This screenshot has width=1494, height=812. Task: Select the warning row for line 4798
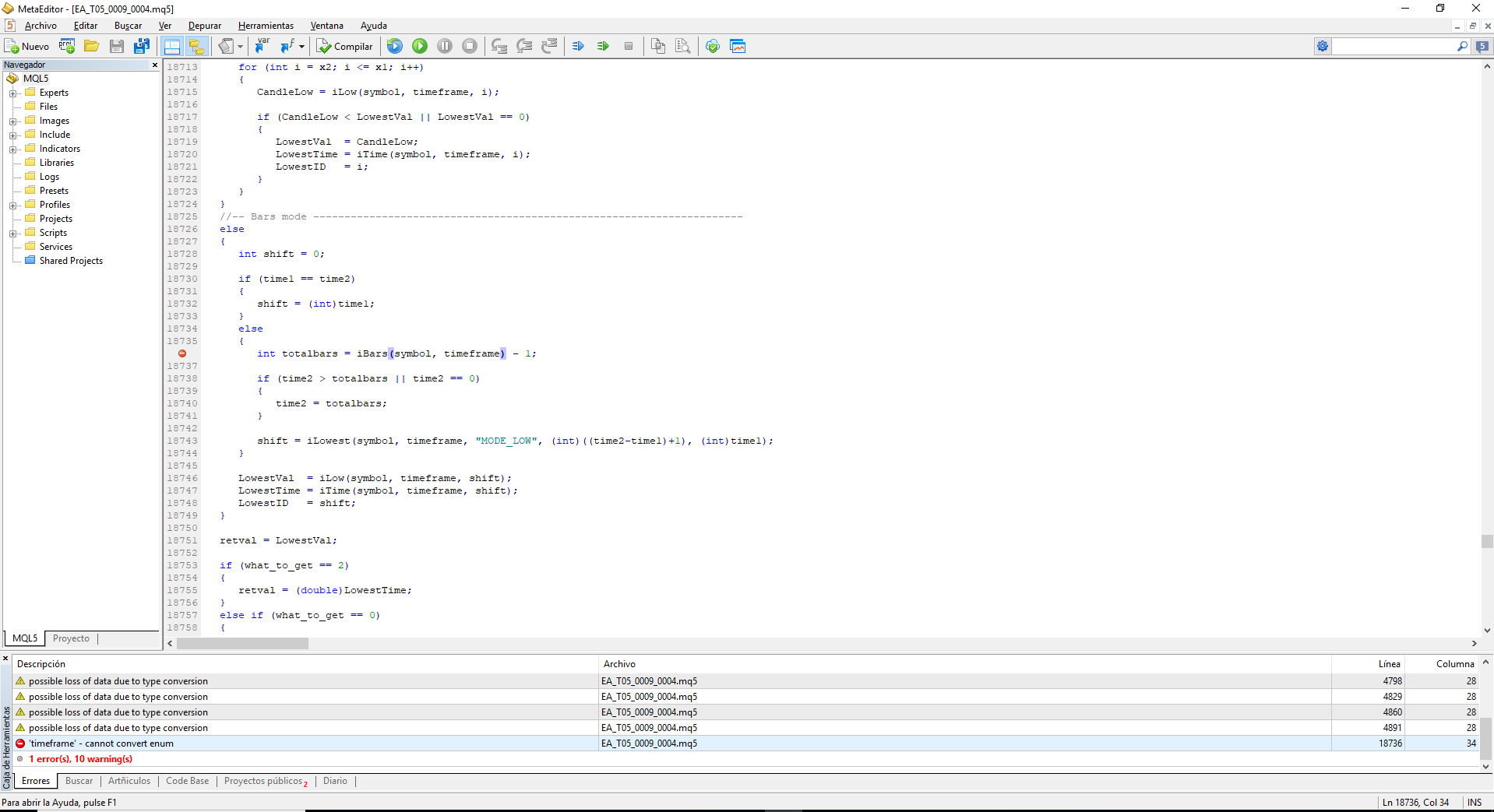click(x=746, y=681)
